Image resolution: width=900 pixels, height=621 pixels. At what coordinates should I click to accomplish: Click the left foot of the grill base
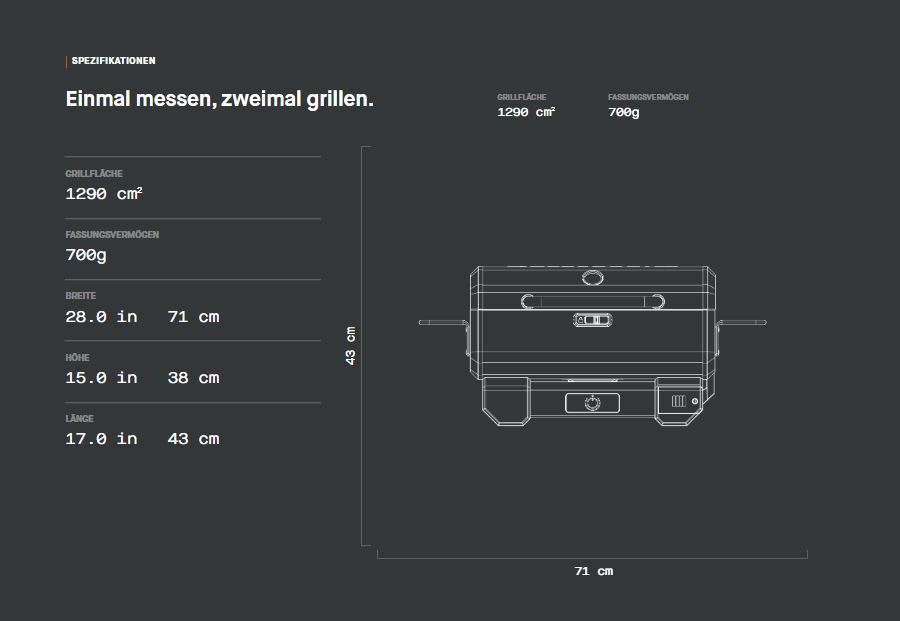(x=504, y=402)
